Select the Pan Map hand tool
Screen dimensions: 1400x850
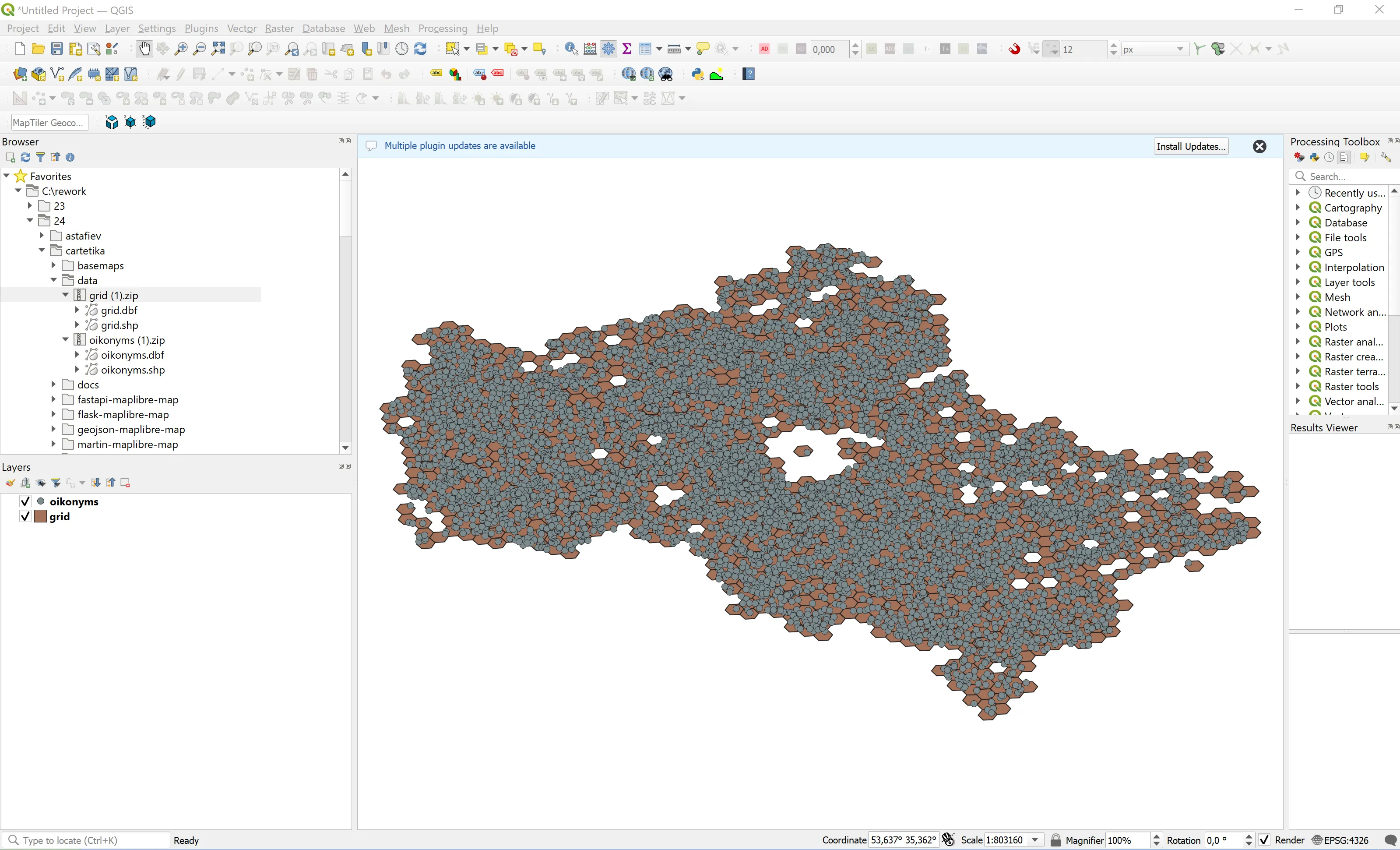point(144,49)
